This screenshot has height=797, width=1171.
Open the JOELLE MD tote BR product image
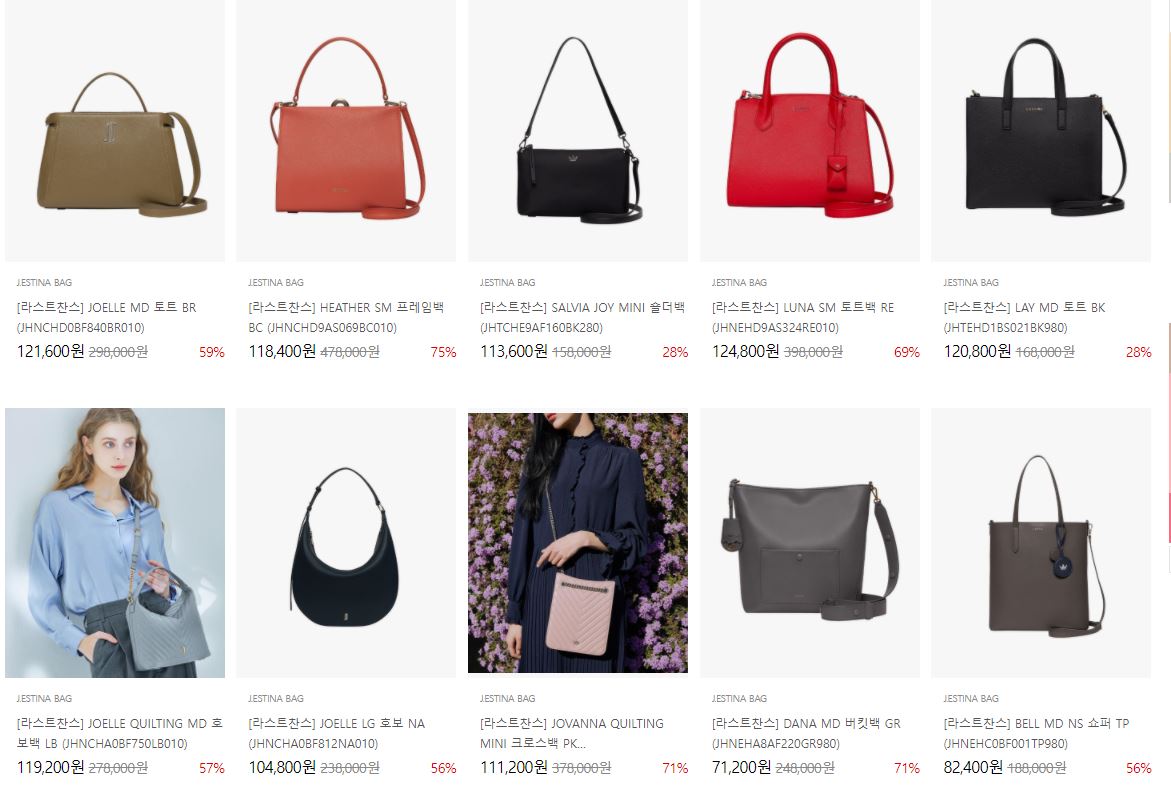tap(115, 131)
